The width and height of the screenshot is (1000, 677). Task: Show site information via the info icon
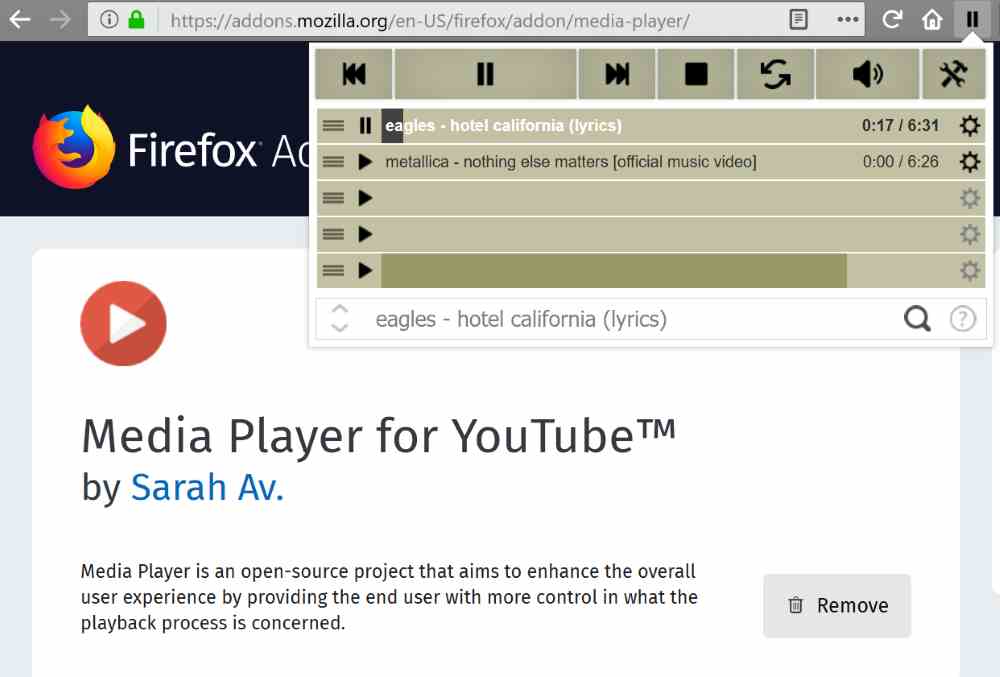[x=109, y=20]
